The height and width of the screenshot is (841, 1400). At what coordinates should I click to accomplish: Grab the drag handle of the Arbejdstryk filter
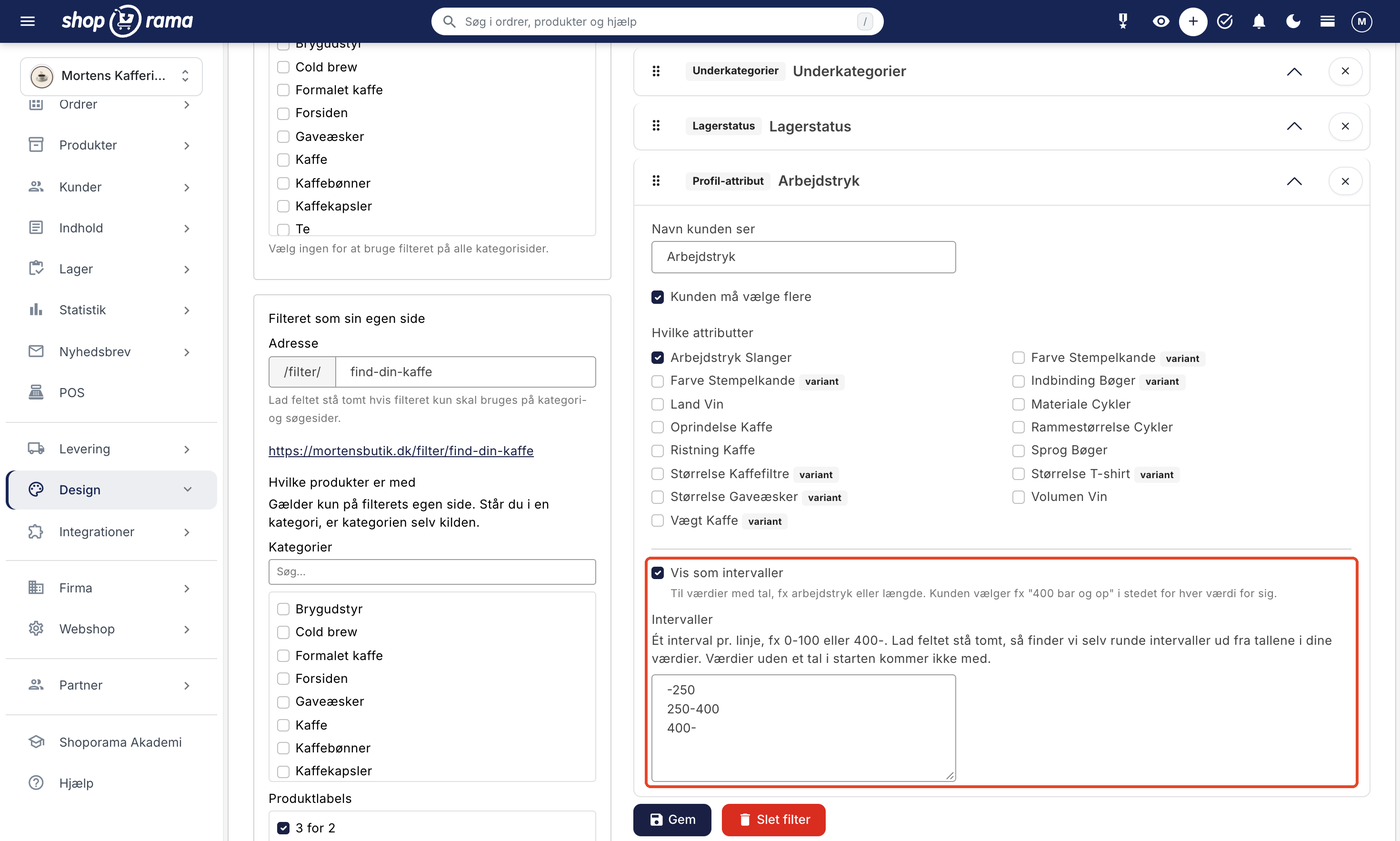tap(657, 181)
